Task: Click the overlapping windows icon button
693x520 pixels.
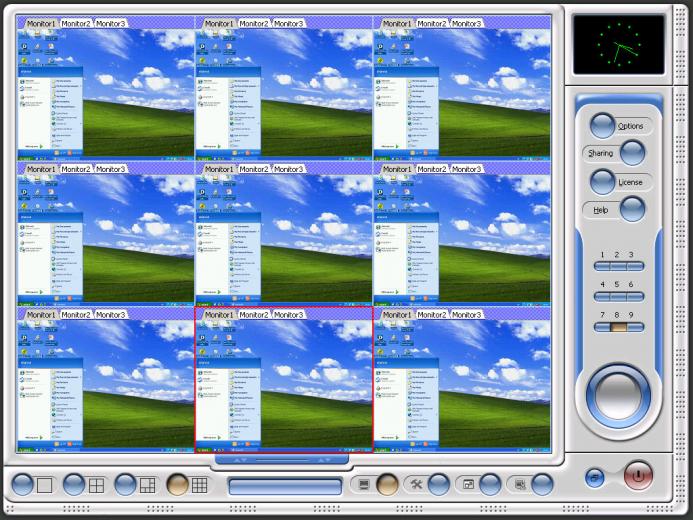Action: click(490, 485)
